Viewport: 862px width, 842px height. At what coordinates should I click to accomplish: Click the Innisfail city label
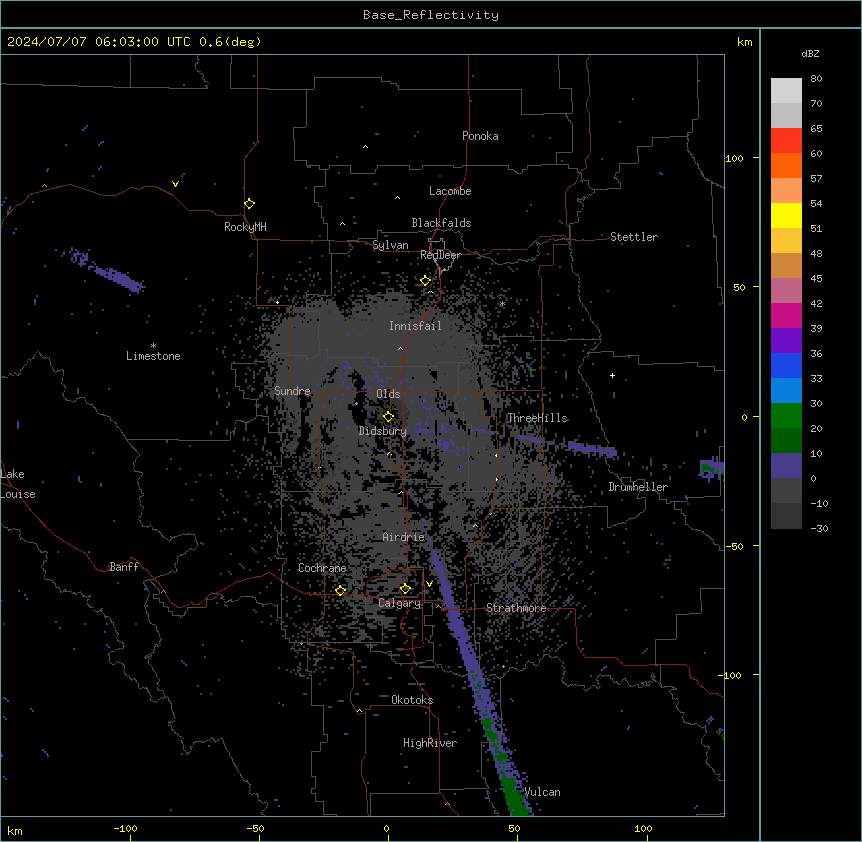click(415, 326)
